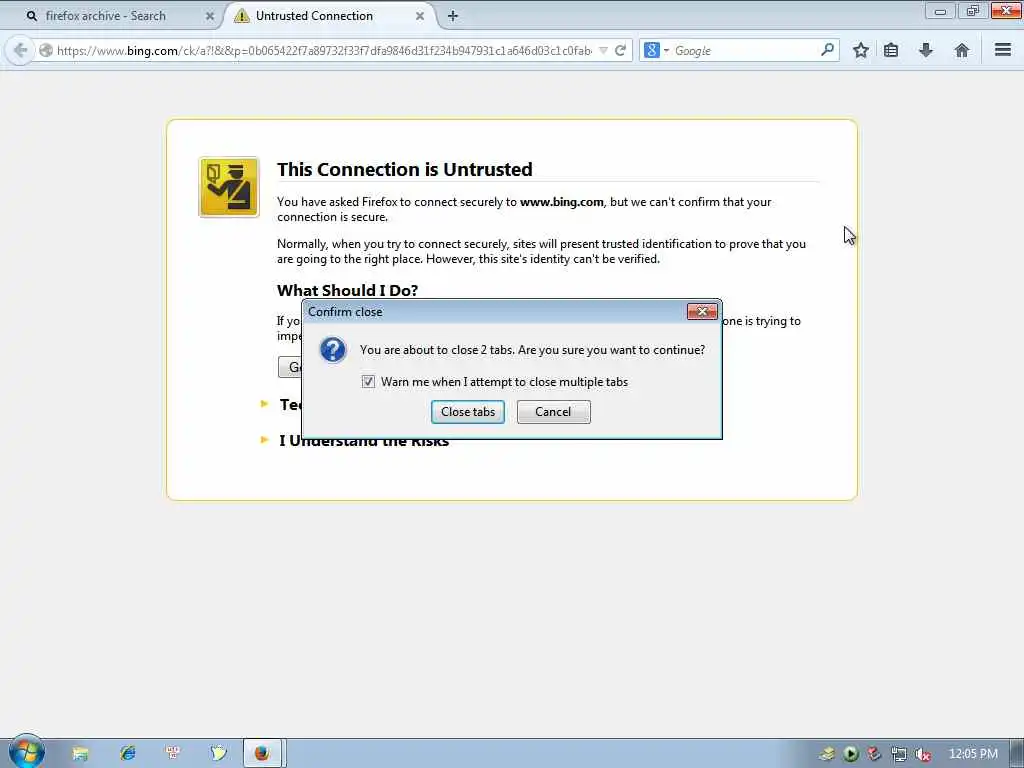The height and width of the screenshot is (768, 1024).
Task: Bookmark this page with the star icon
Action: (x=861, y=50)
